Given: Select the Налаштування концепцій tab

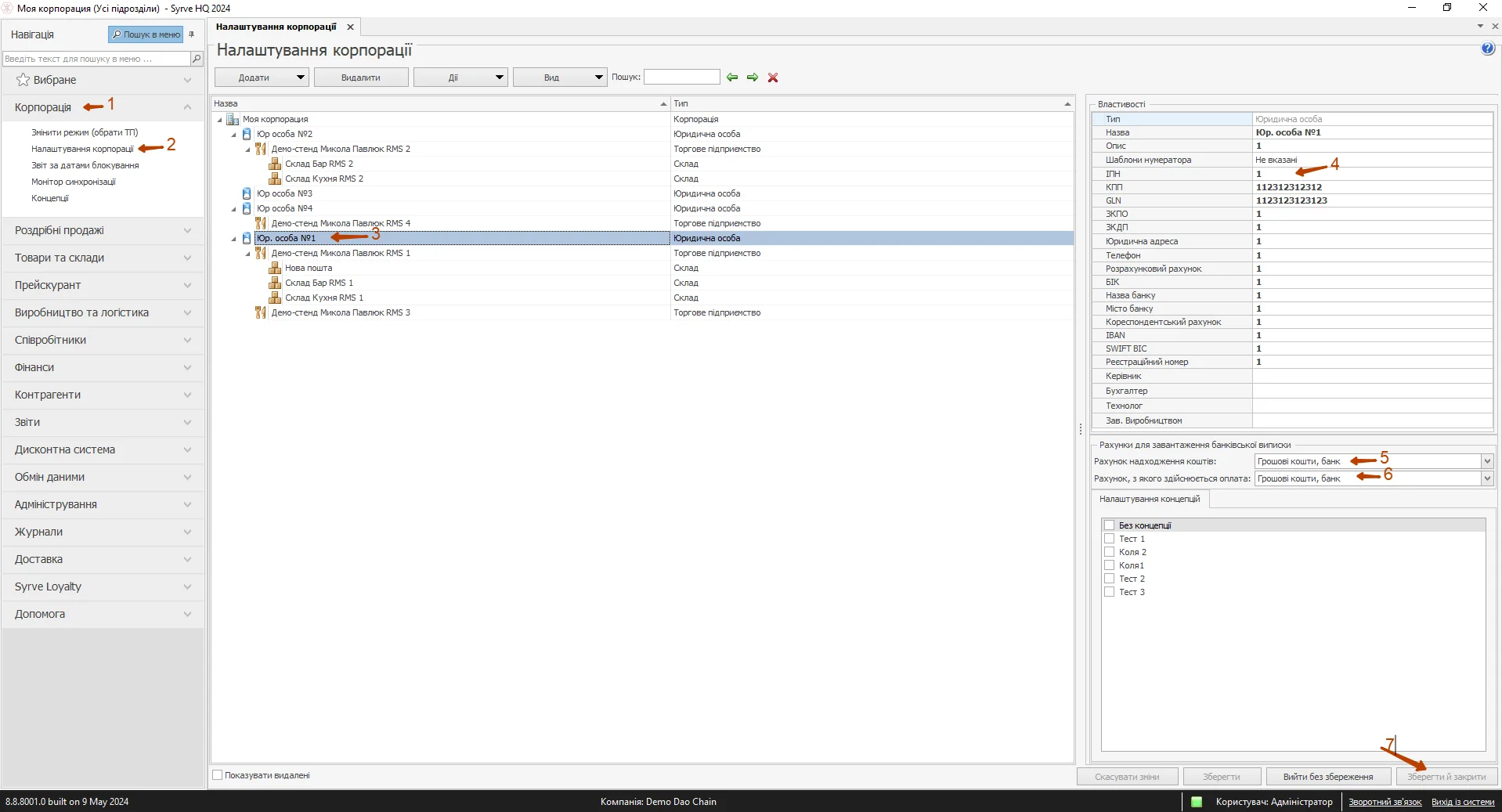Looking at the screenshot, I should coord(1149,499).
